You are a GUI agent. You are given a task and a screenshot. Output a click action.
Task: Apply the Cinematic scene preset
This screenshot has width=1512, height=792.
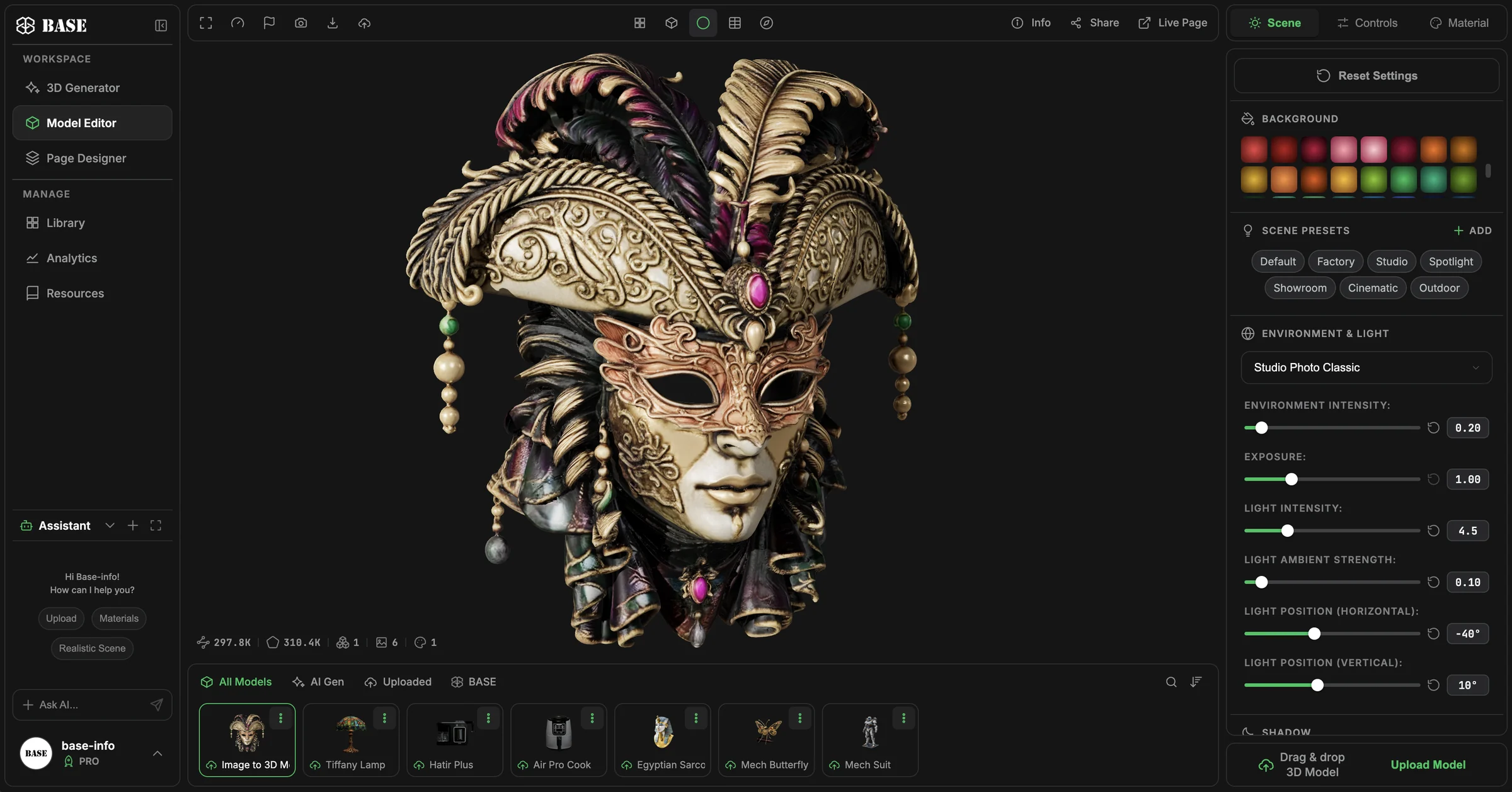[1372, 288]
